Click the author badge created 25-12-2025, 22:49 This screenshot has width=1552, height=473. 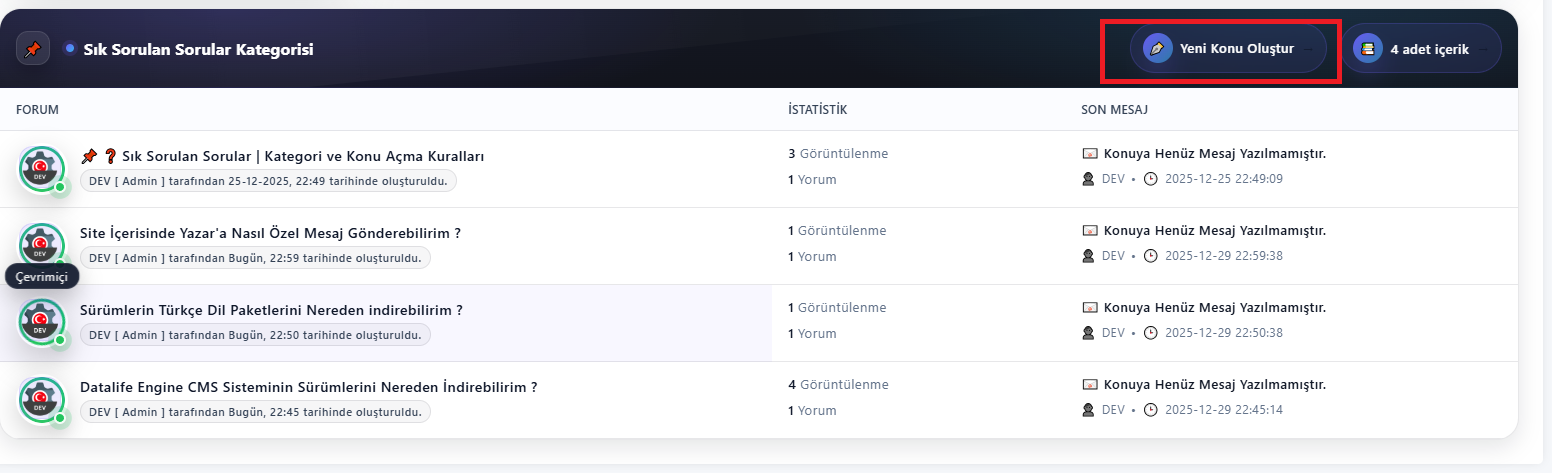point(268,180)
